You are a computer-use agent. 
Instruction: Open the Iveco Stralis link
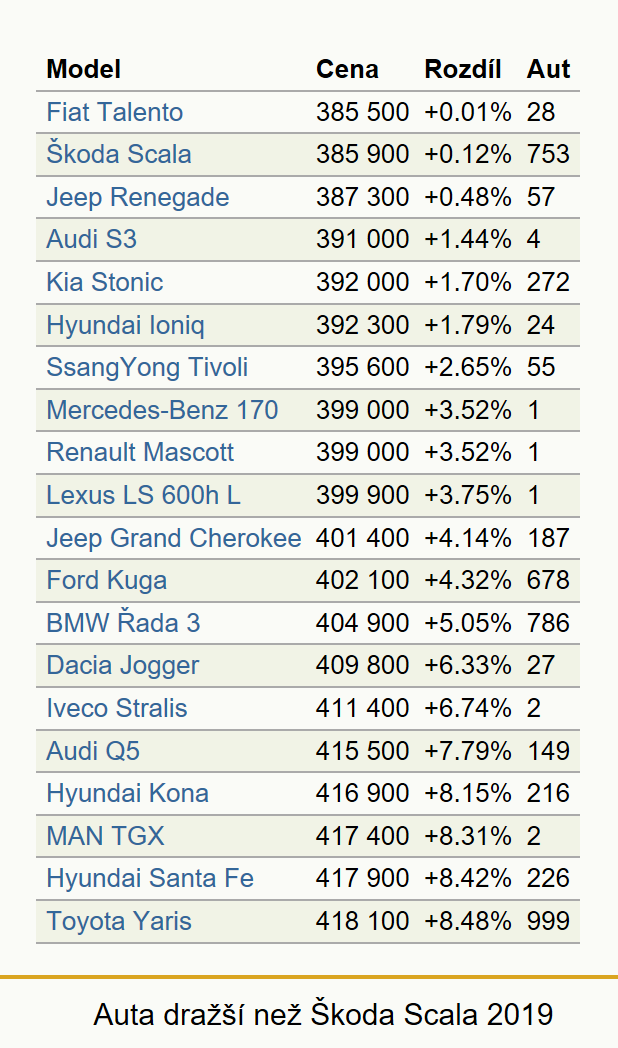coord(117,708)
